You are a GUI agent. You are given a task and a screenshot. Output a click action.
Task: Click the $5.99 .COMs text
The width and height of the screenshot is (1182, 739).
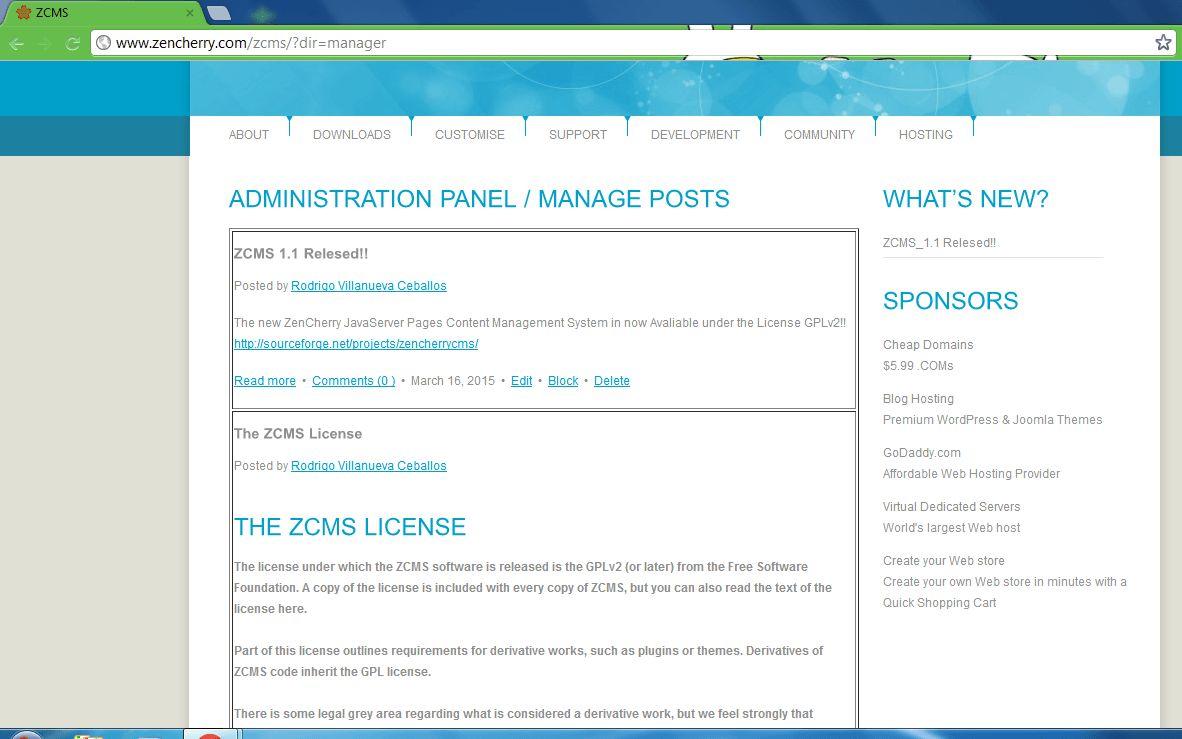[x=918, y=366]
